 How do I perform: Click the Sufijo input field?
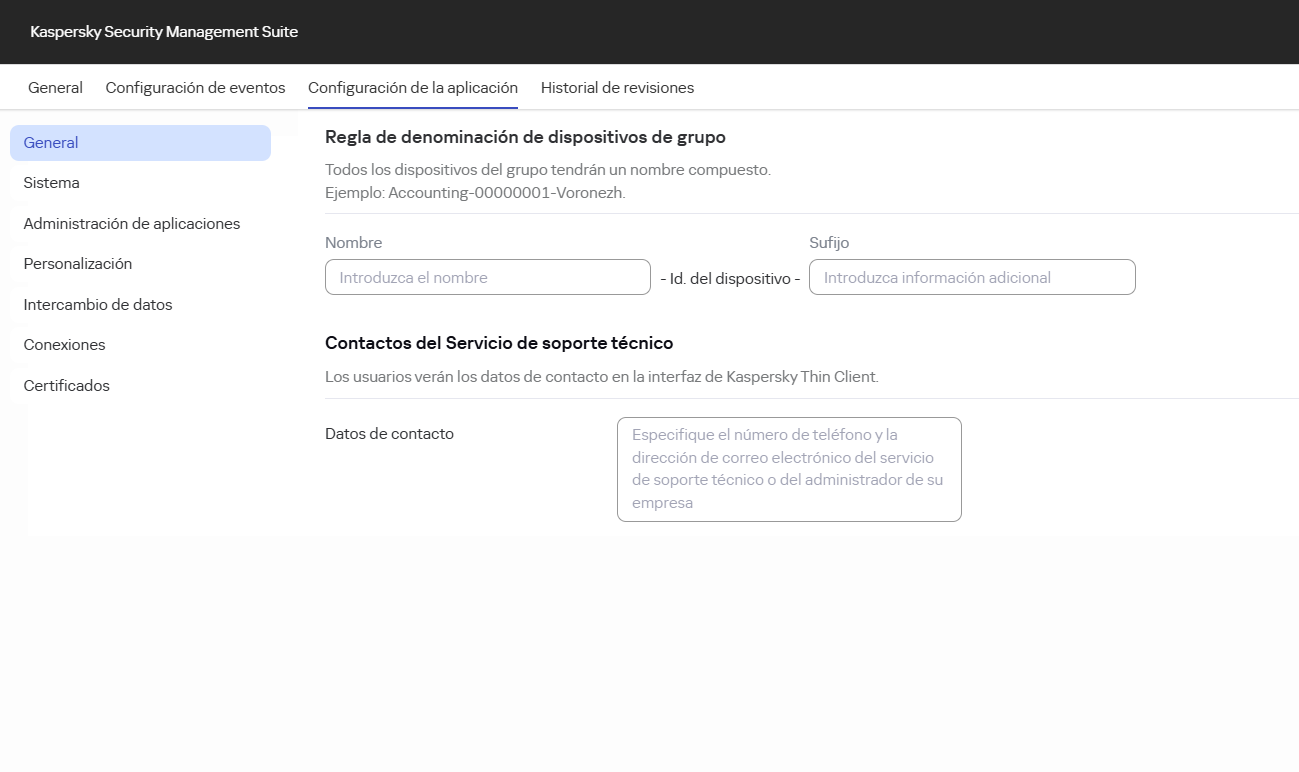coord(971,277)
